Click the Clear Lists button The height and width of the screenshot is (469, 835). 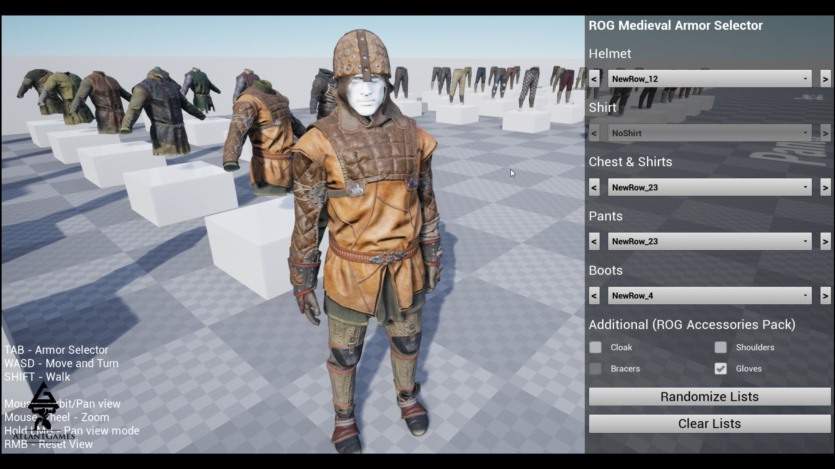point(709,424)
